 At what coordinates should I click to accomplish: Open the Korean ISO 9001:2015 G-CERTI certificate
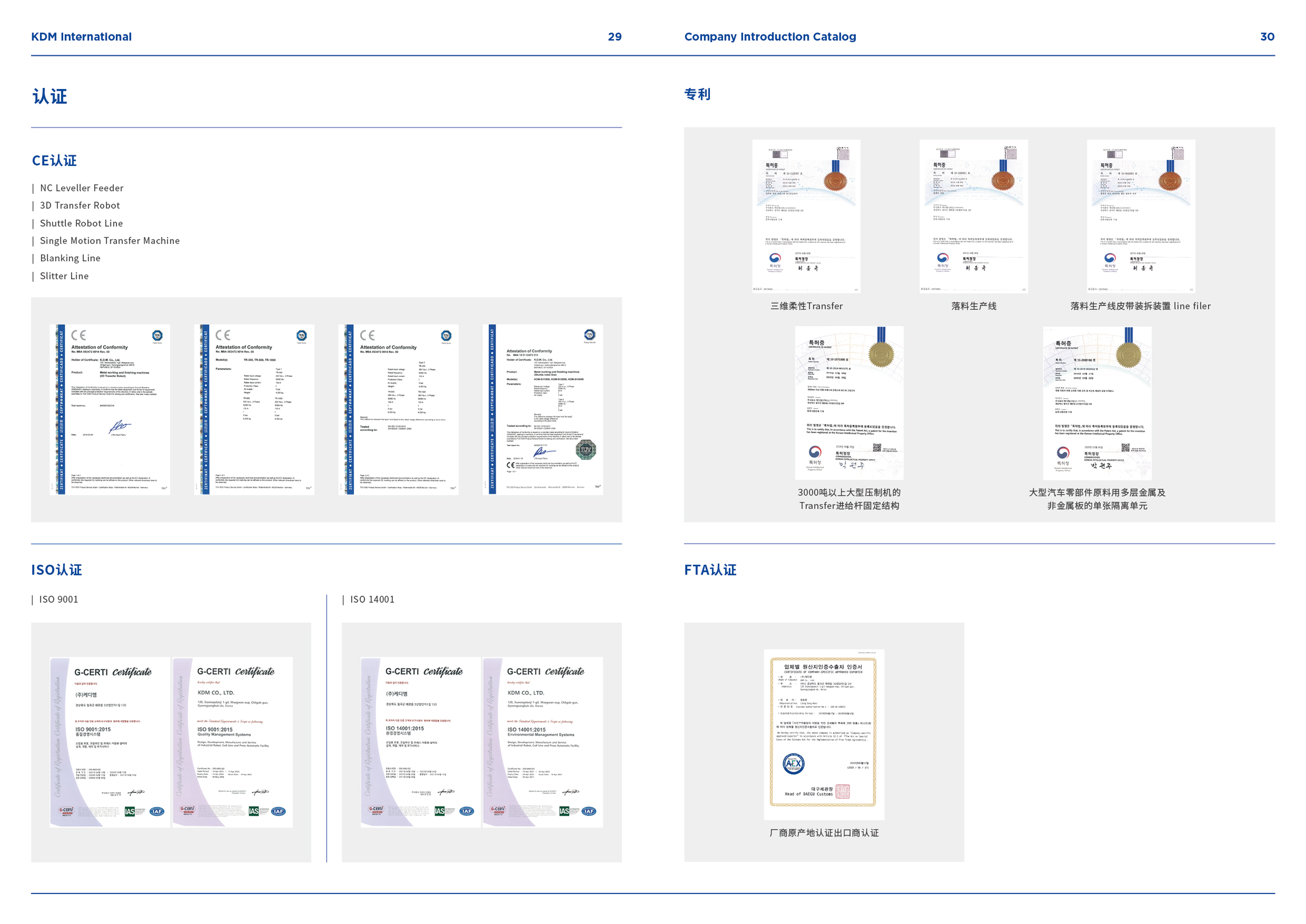[110, 742]
